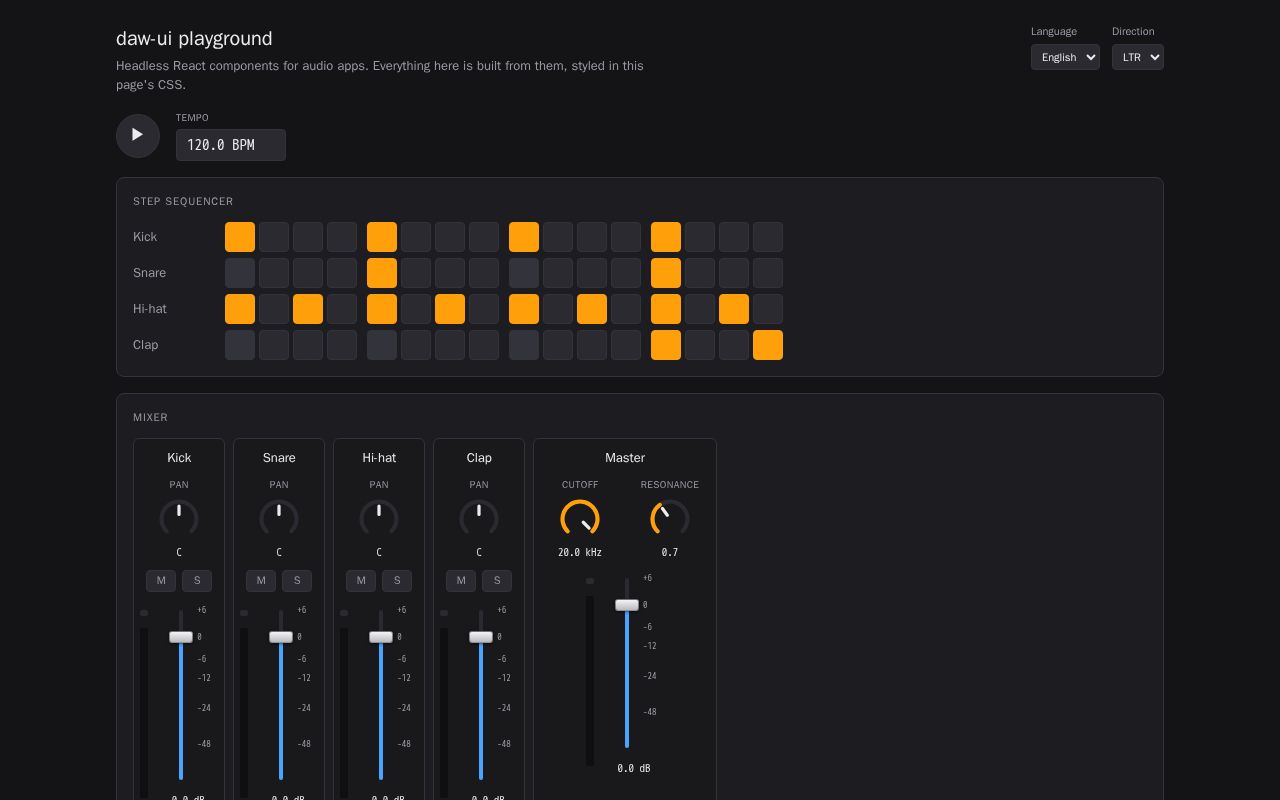Click the Master 0.0 dB readout
Image resolution: width=1280 pixels, height=800 pixels.
point(634,768)
